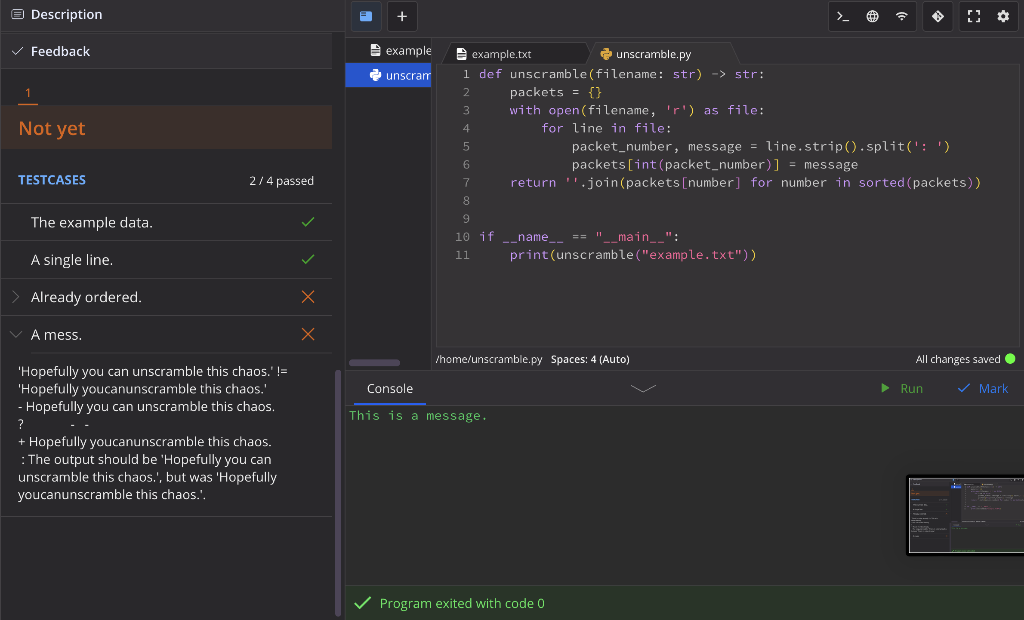The height and width of the screenshot is (620, 1024).
Task: Open the terminal from top toolbar
Action: (x=844, y=16)
